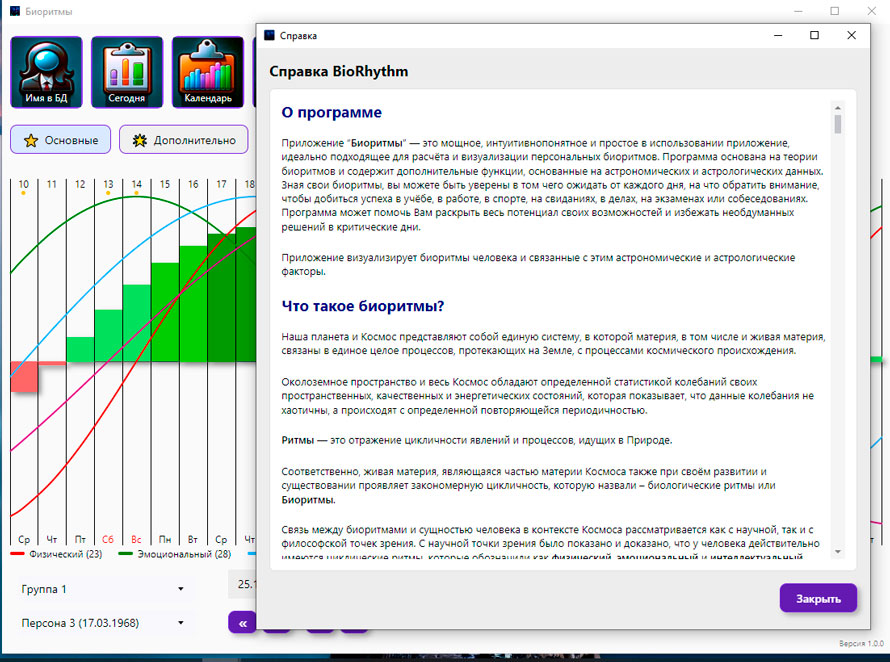
Task: Click the scrollbar down arrow in help
Action: point(838,553)
